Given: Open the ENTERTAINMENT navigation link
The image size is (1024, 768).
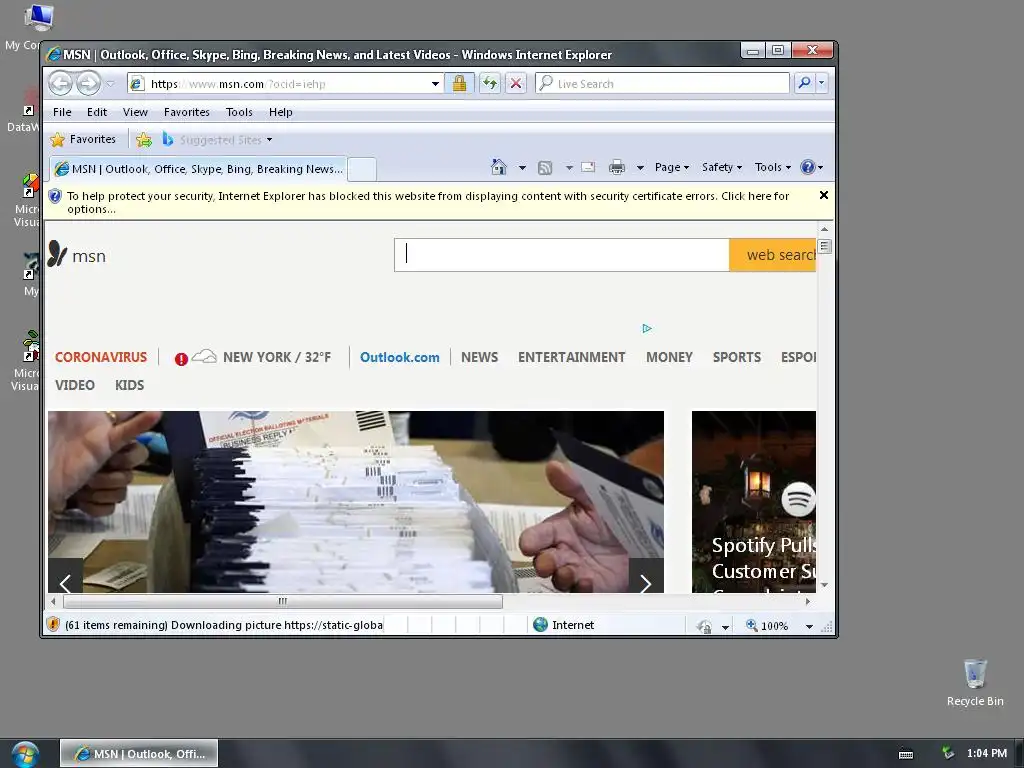Looking at the screenshot, I should (x=571, y=357).
